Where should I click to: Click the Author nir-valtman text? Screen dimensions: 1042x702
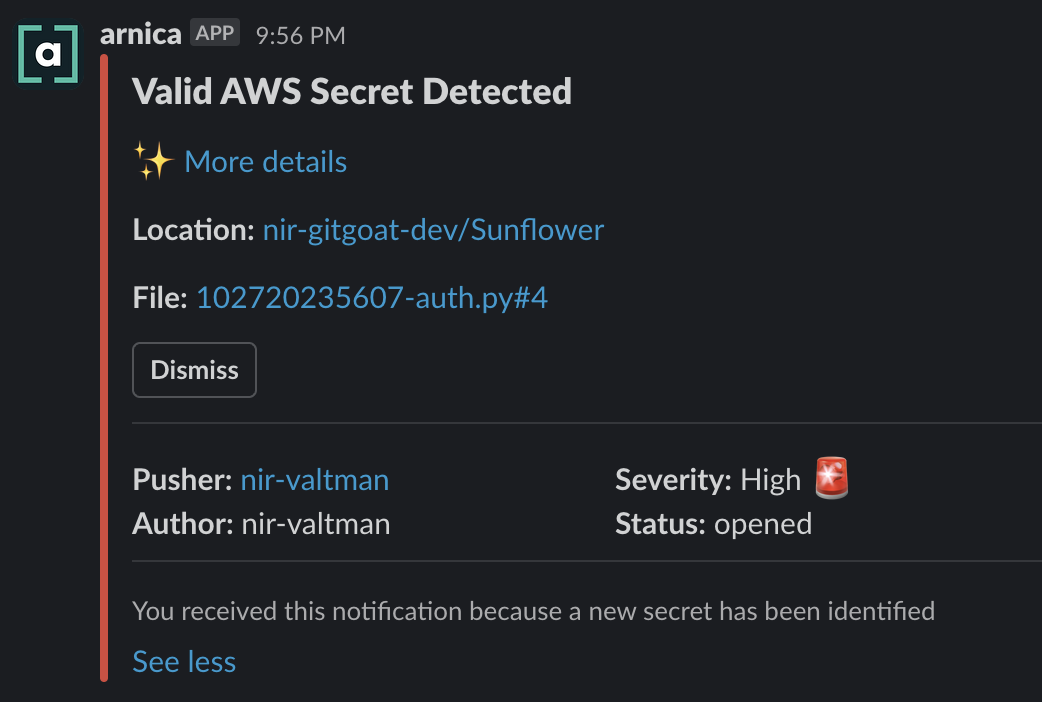tap(315, 524)
